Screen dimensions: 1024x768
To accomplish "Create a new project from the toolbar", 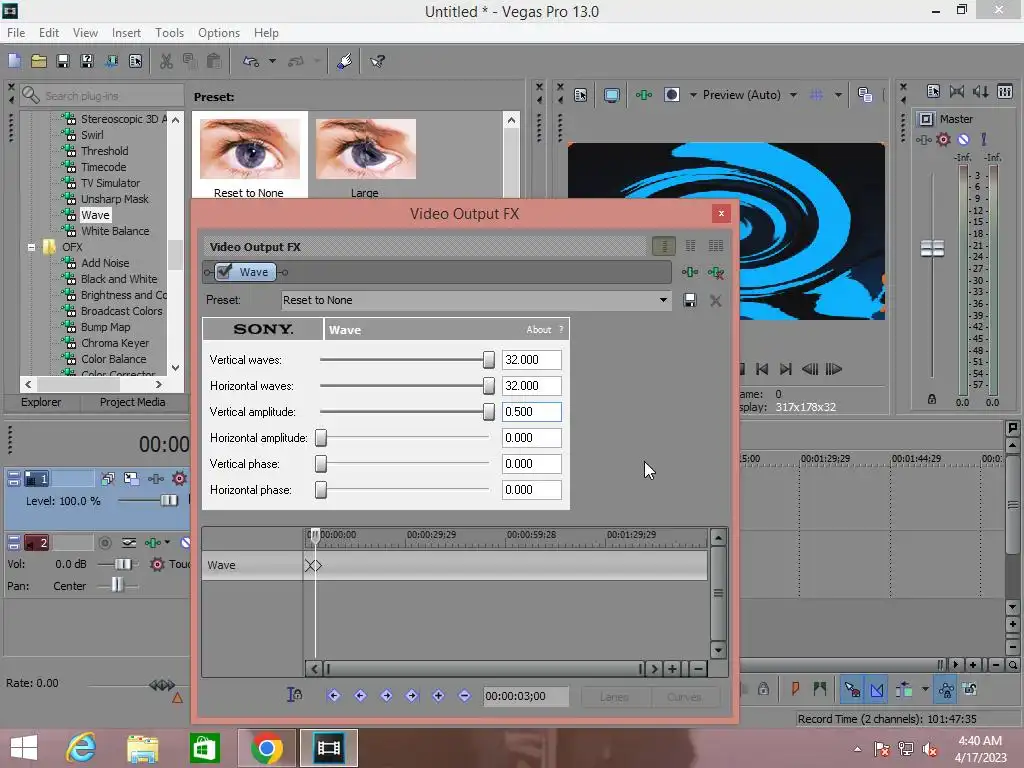I will pyautogui.click(x=14, y=61).
